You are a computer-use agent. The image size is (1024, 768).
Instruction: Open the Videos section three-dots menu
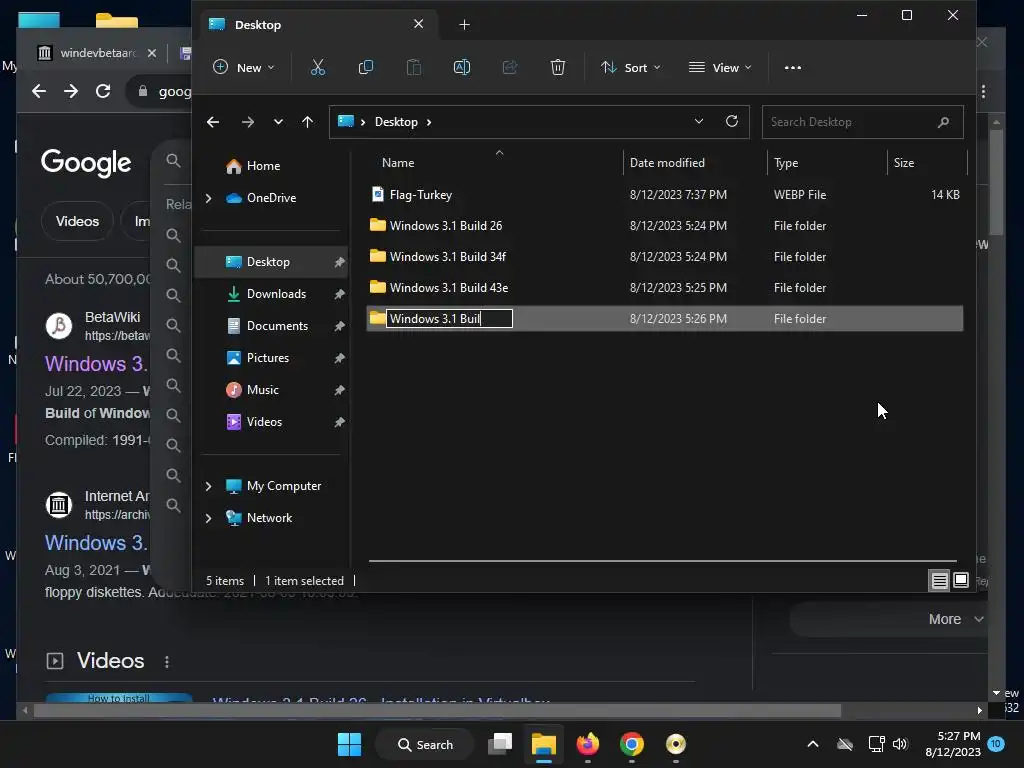167,662
